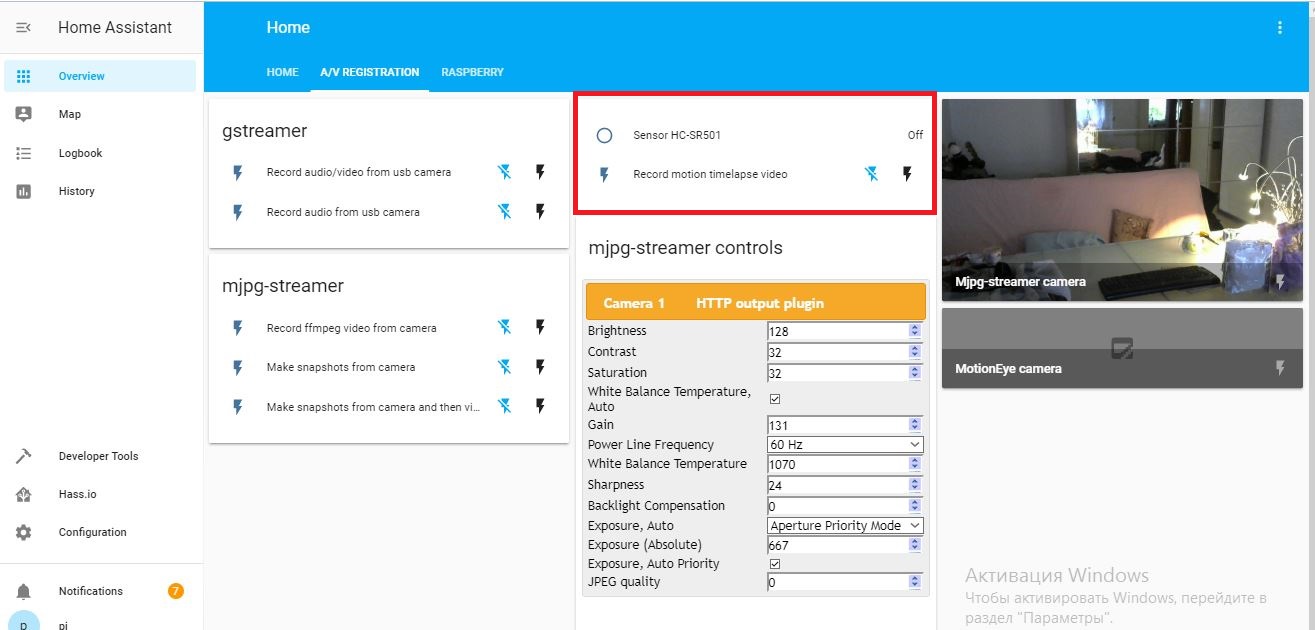1315x630 pixels.
Task: Adjust the Saturation spinner arrows
Action: coord(914,373)
